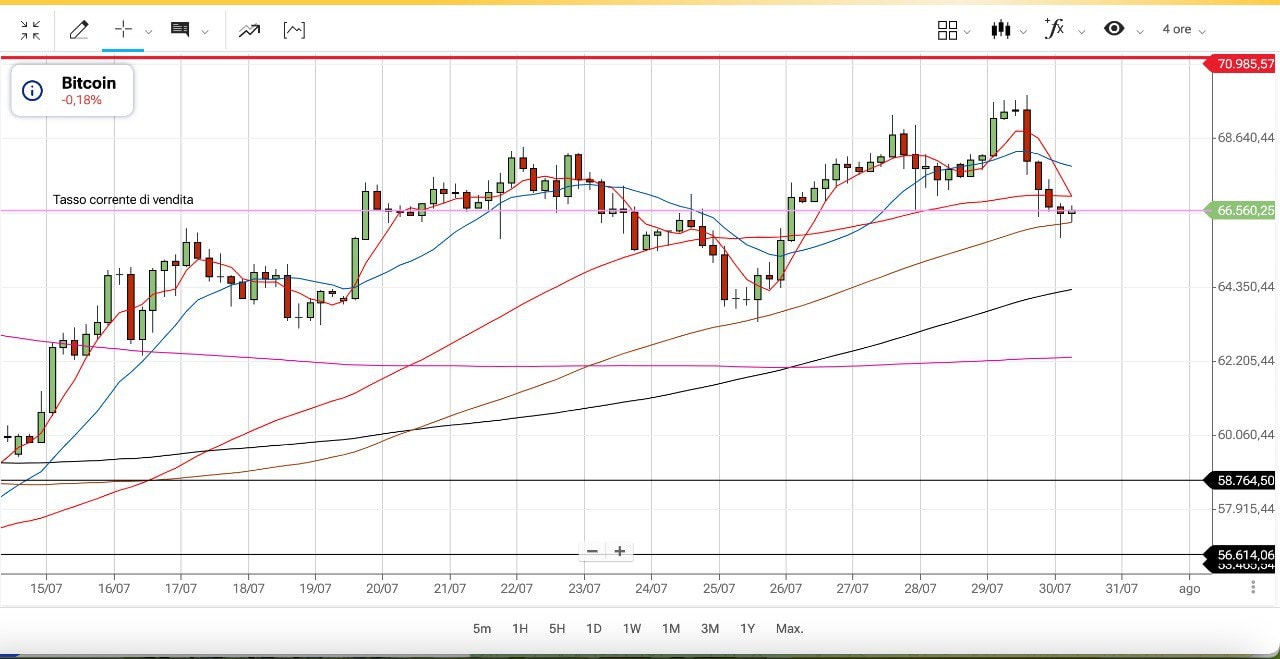
Task: Click the 'Tasso corrente di vendita' label
Action: [123, 200]
